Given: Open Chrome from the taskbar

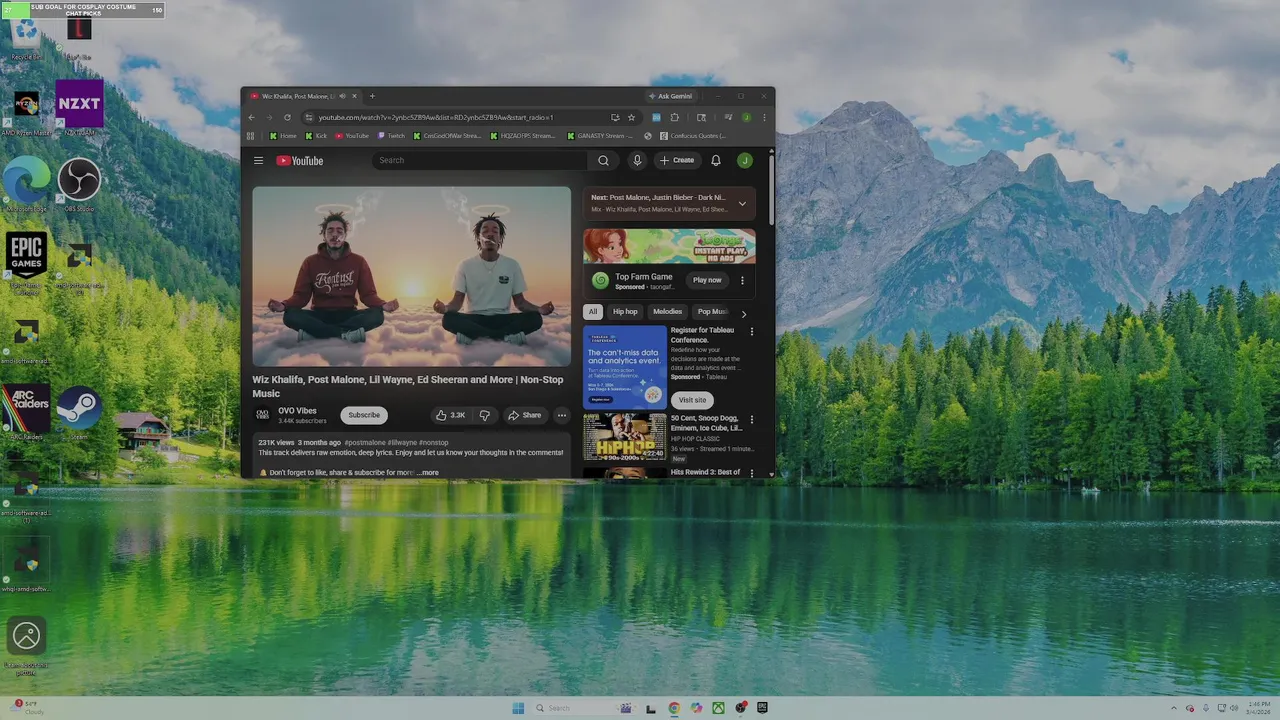Looking at the screenshot, I should pyautogui.click(x=674, y=708).
